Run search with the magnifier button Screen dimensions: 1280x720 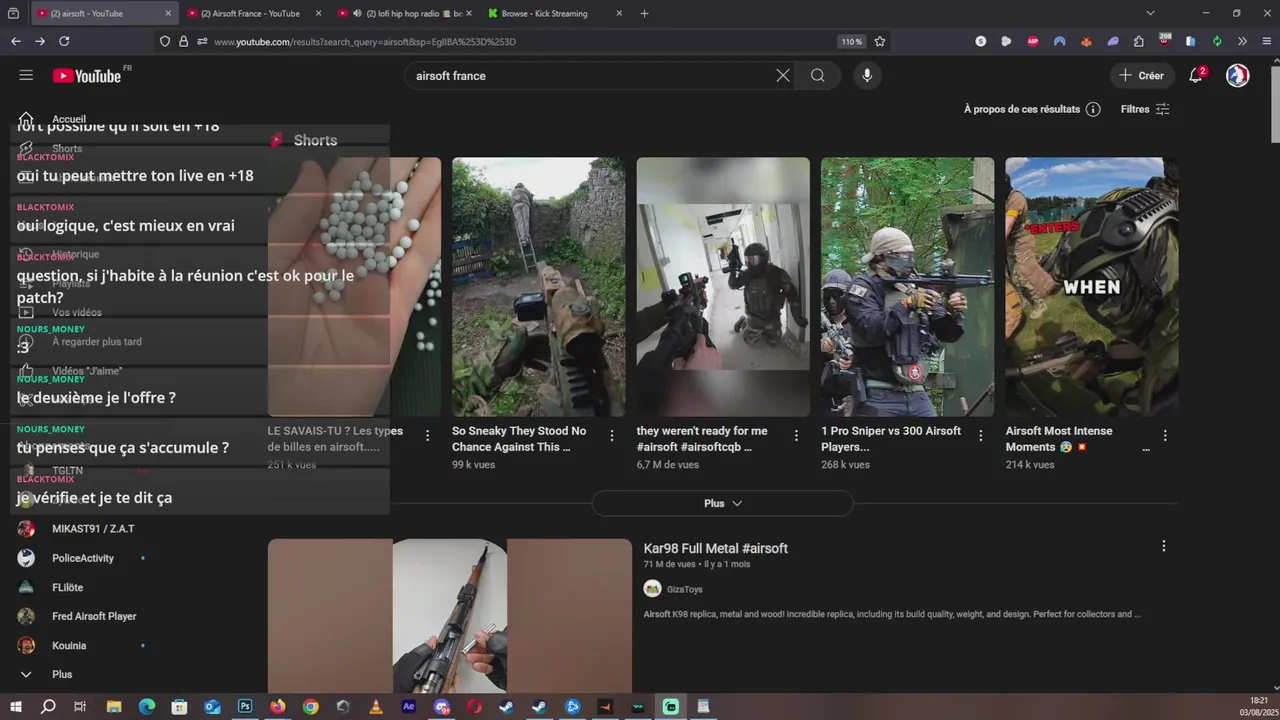[817, 76]
